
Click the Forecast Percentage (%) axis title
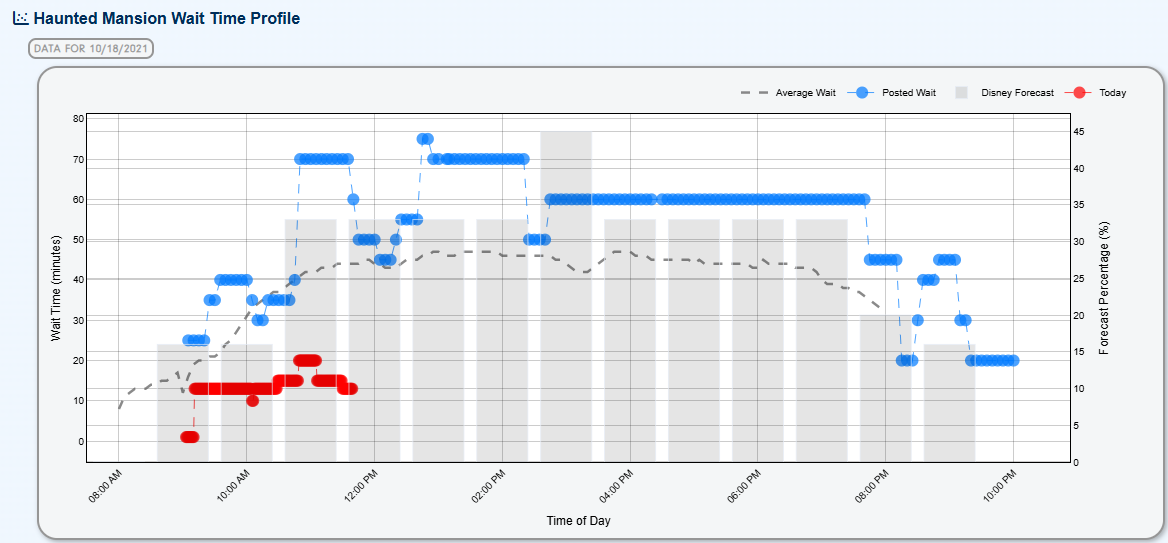(x=1104, y=288)
